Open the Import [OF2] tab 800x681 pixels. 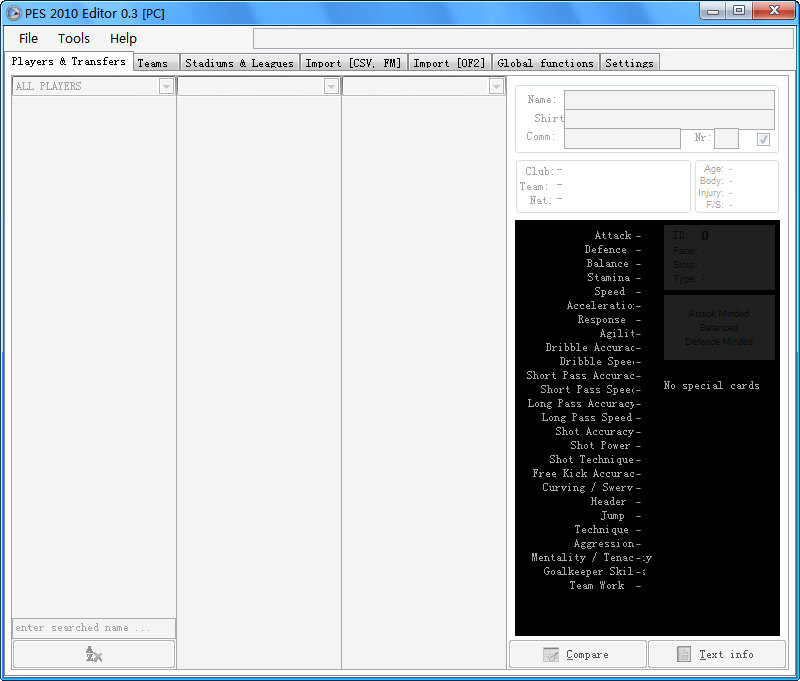point(449,63)
